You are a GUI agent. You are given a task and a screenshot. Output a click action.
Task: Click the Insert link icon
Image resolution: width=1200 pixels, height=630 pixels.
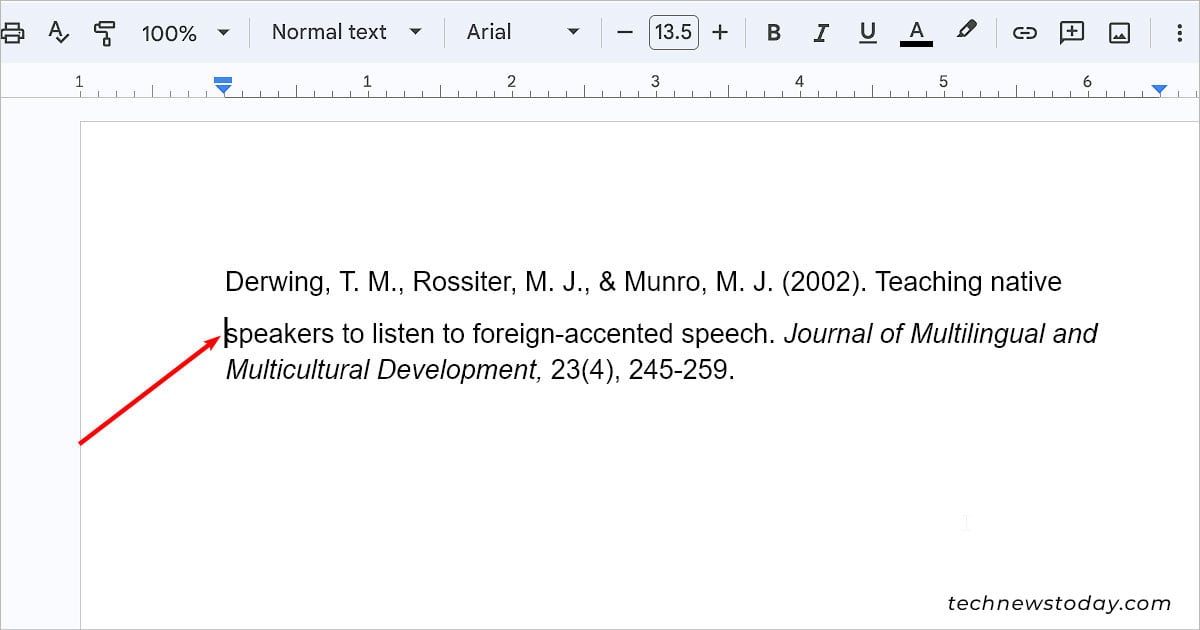pos(1024,32)
